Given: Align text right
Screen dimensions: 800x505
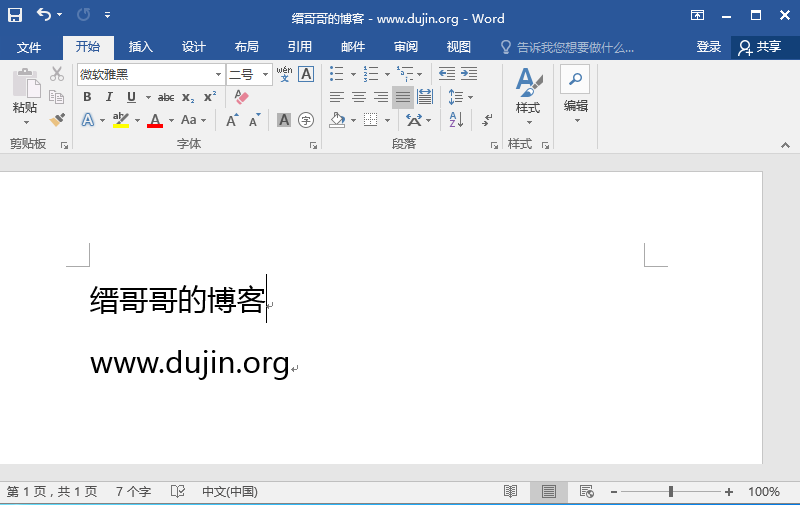Looking at the screenshot, I should (381, 97).
